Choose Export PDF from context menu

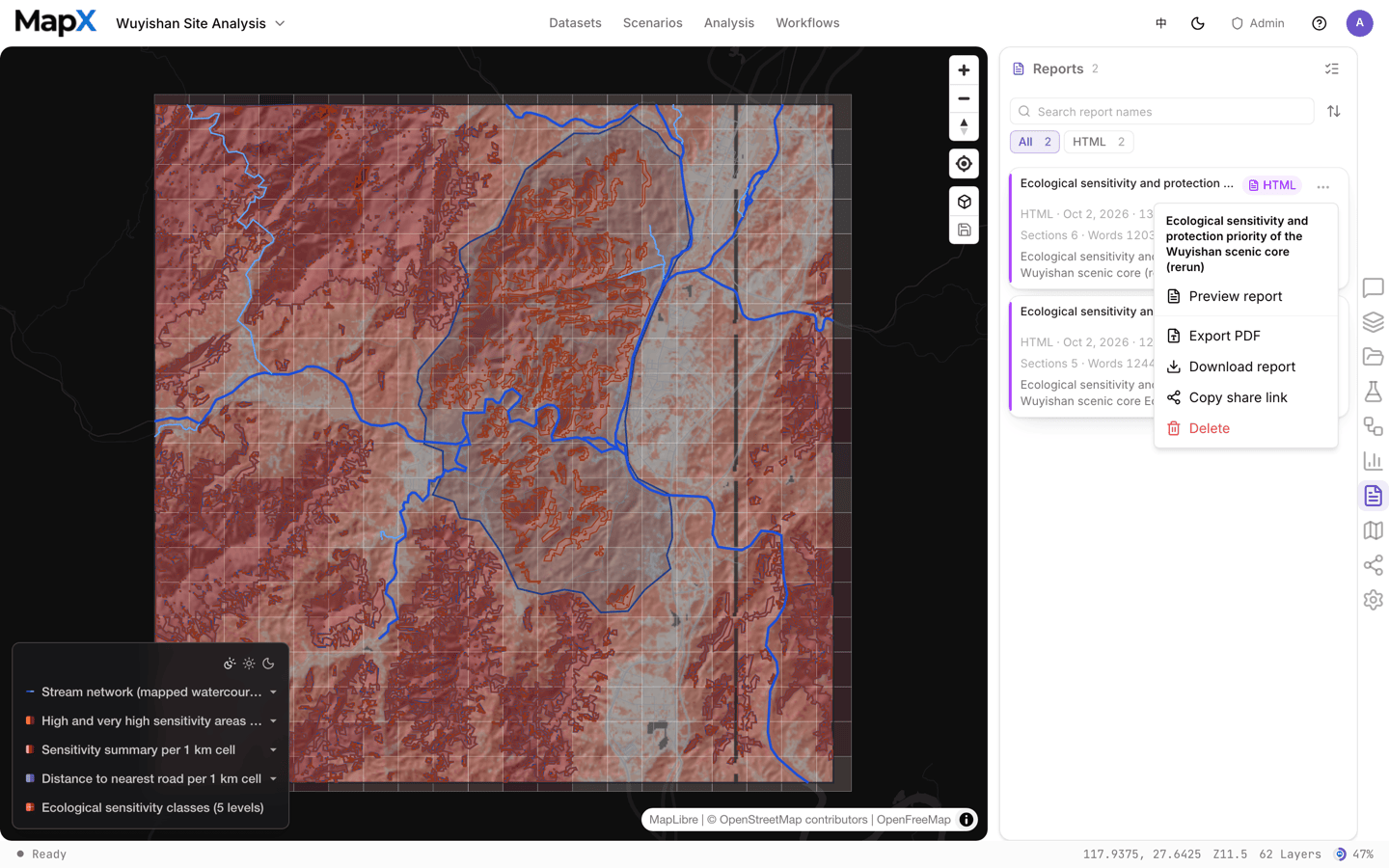tap(1245, 336)
